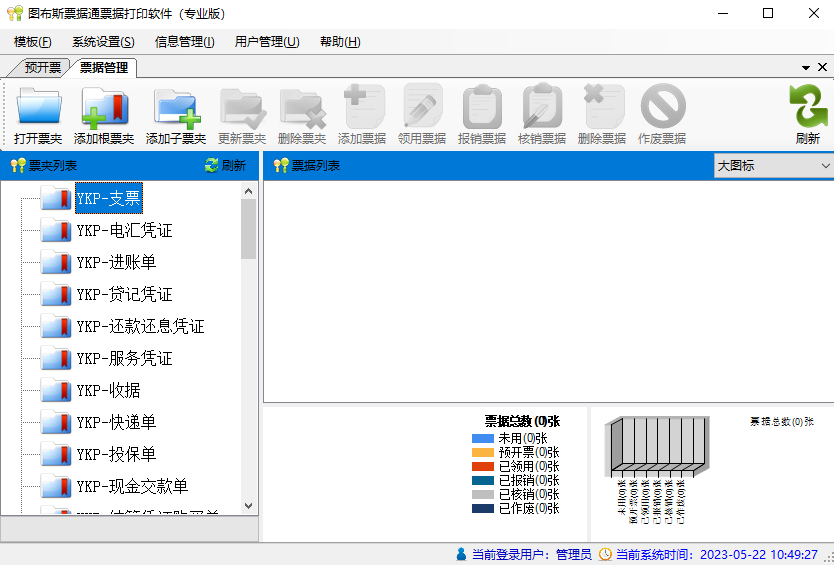The width and height of the screenshot is (834, 565).
Task: Click the clock icon in status bar
Action: (605, 554)
